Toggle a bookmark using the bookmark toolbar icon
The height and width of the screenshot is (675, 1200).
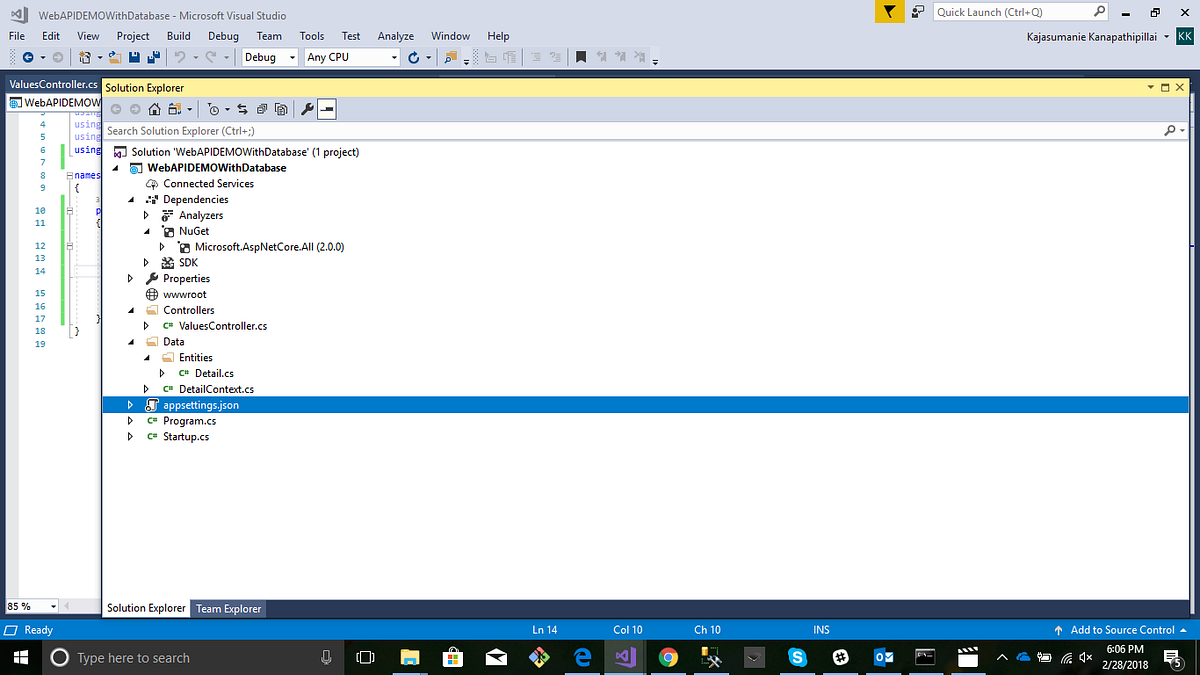(582, 57)
